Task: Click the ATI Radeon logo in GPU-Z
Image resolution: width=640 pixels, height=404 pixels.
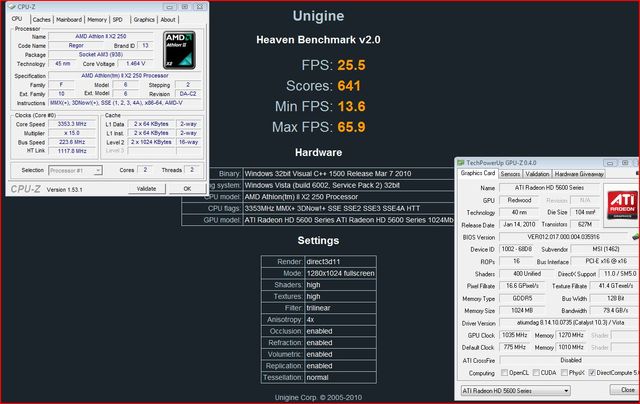Action: (622, 206)
